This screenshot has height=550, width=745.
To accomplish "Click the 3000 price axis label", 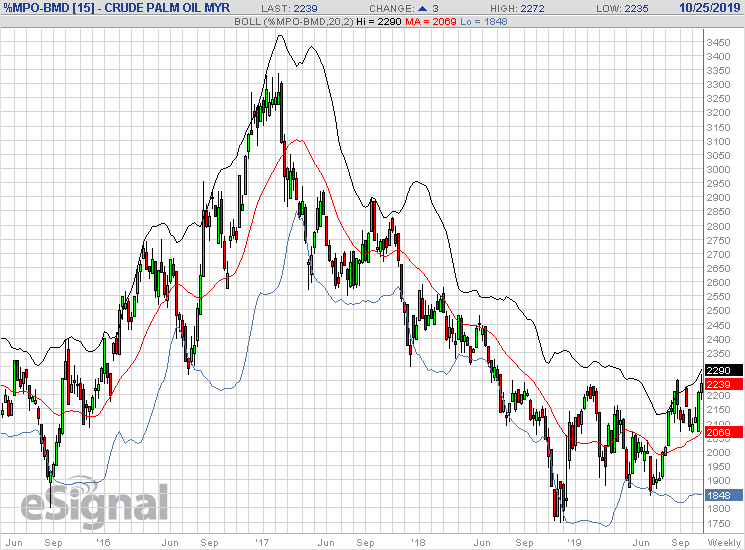I will coord(718,170).
